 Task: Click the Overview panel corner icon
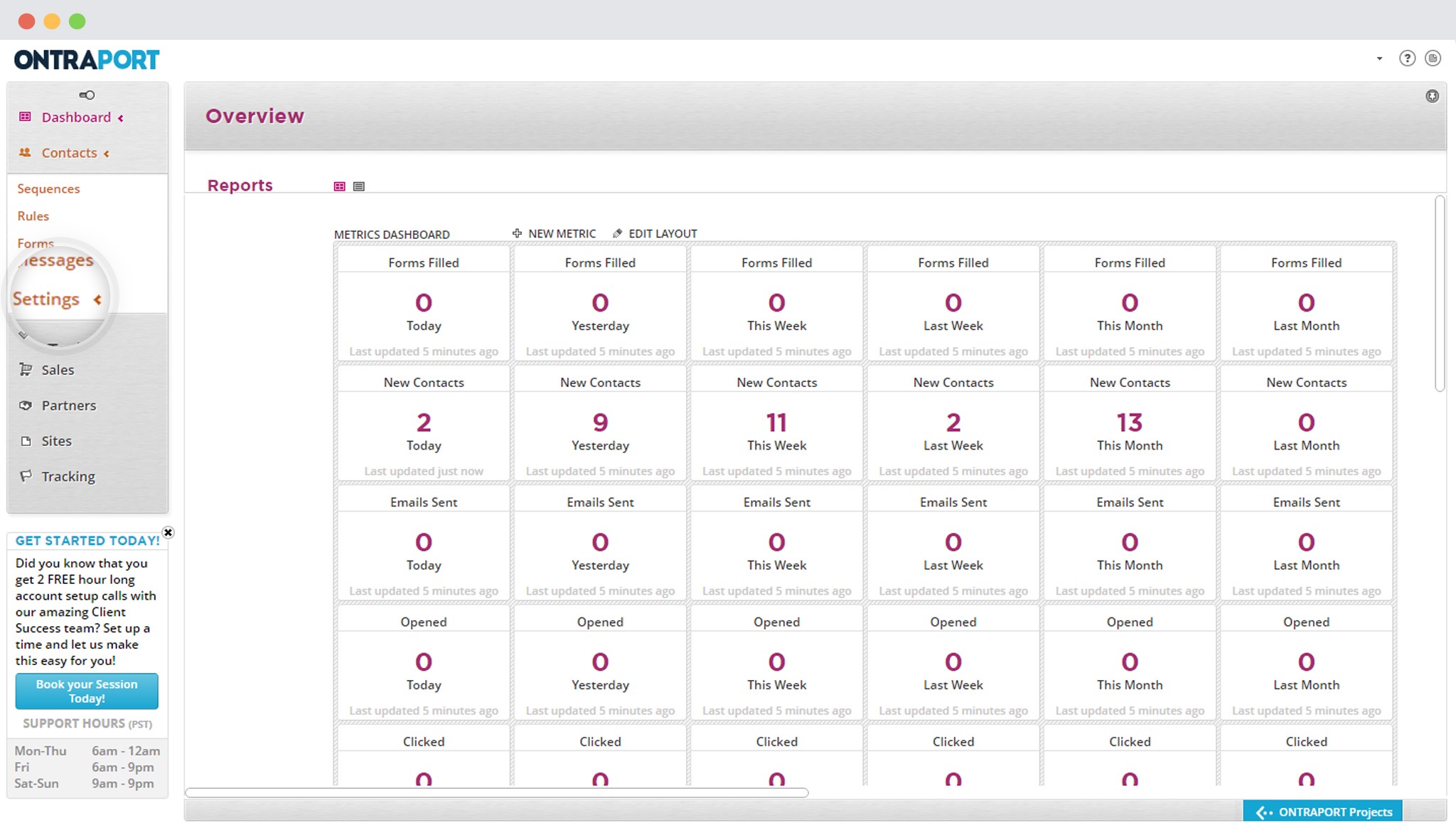[1432, 96]
